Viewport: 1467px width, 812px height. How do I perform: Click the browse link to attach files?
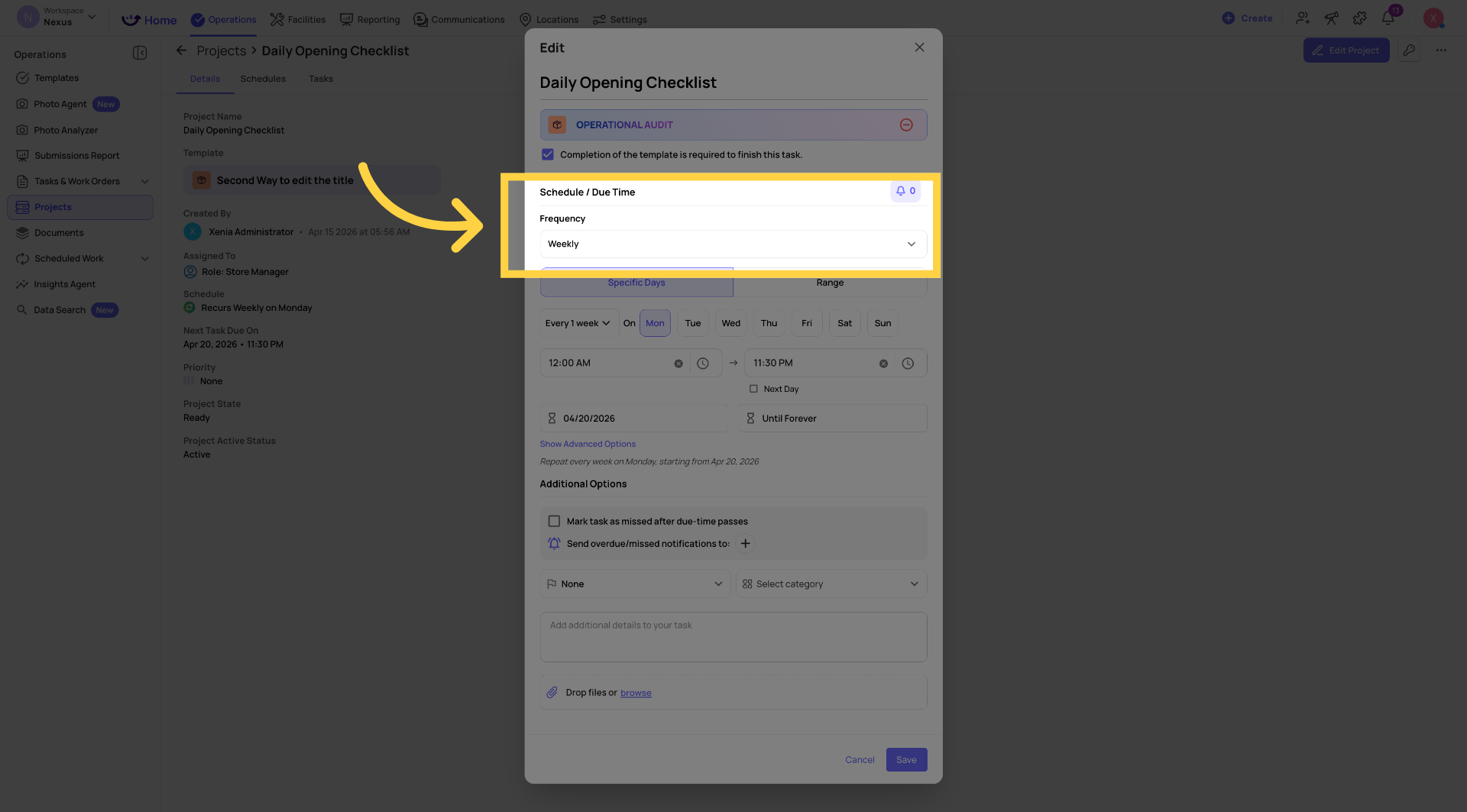coord(636,693)
